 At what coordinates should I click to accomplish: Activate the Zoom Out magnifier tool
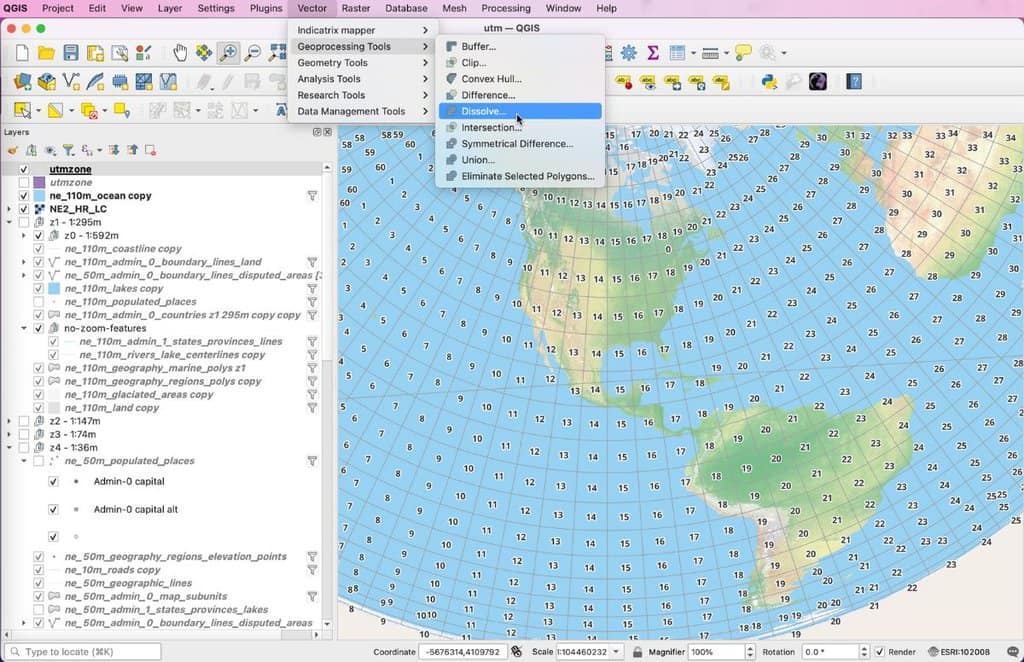[x=252, y=53]
